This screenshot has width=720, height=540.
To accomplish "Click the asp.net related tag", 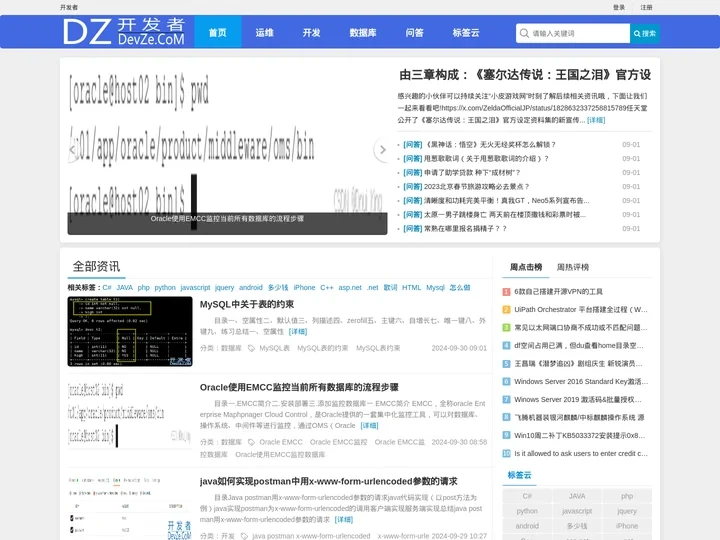I will 350,288.
